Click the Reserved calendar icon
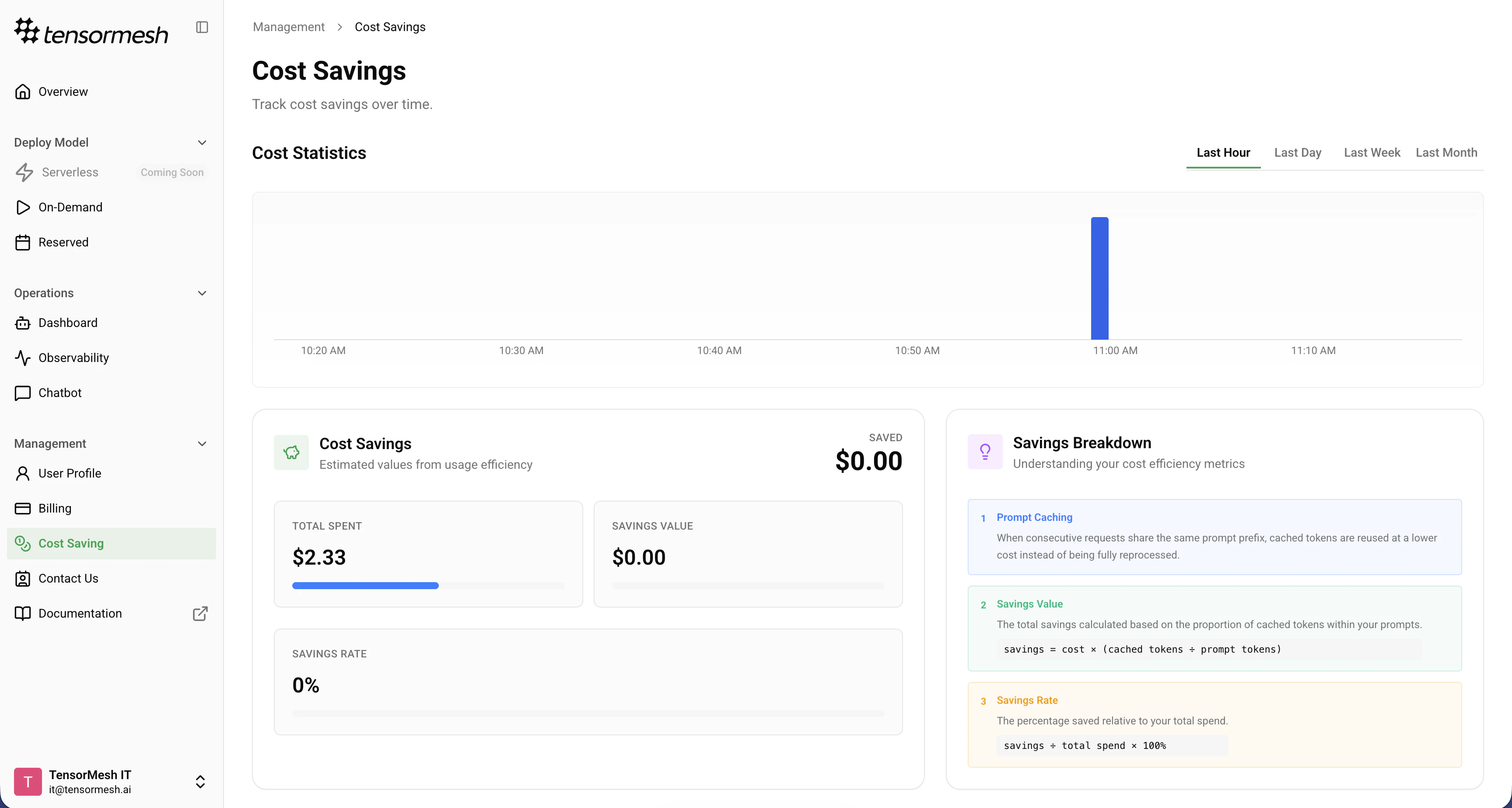The height and width of the screenshot is (808, 1512). click(23, 242)
